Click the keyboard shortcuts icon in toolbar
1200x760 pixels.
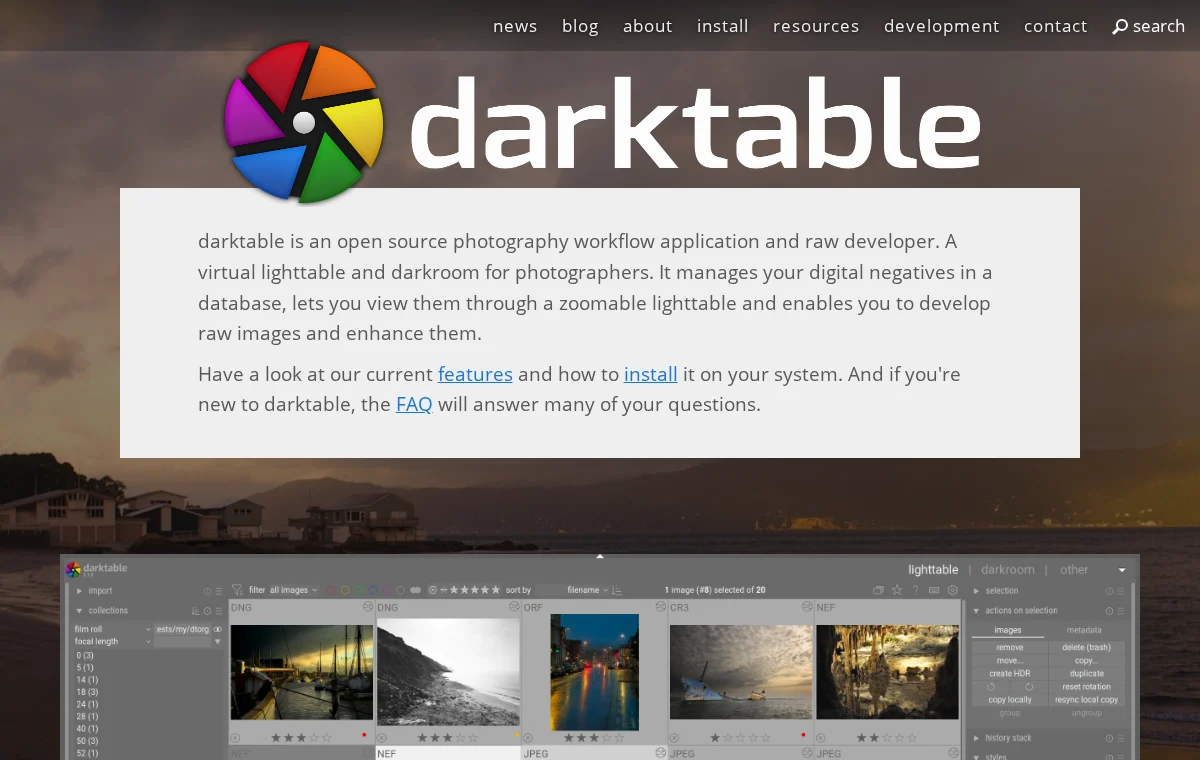tap(934, 590)
